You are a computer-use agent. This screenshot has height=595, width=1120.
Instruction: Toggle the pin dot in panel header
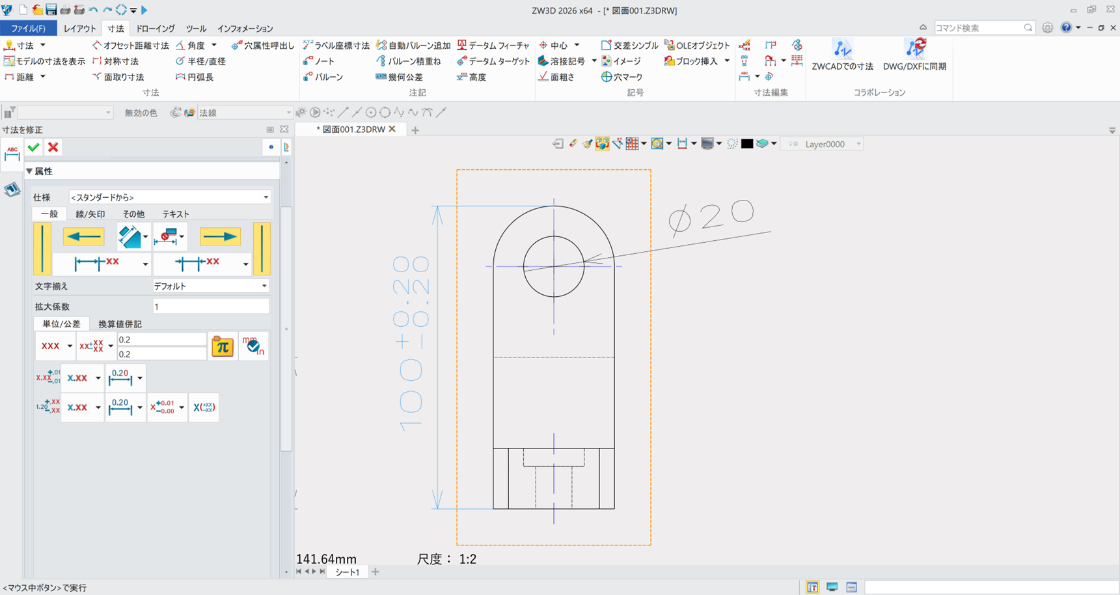(x=271, y=147)
